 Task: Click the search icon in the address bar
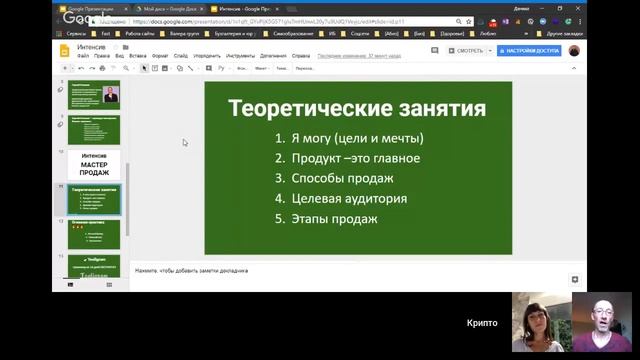pos(459,22)
